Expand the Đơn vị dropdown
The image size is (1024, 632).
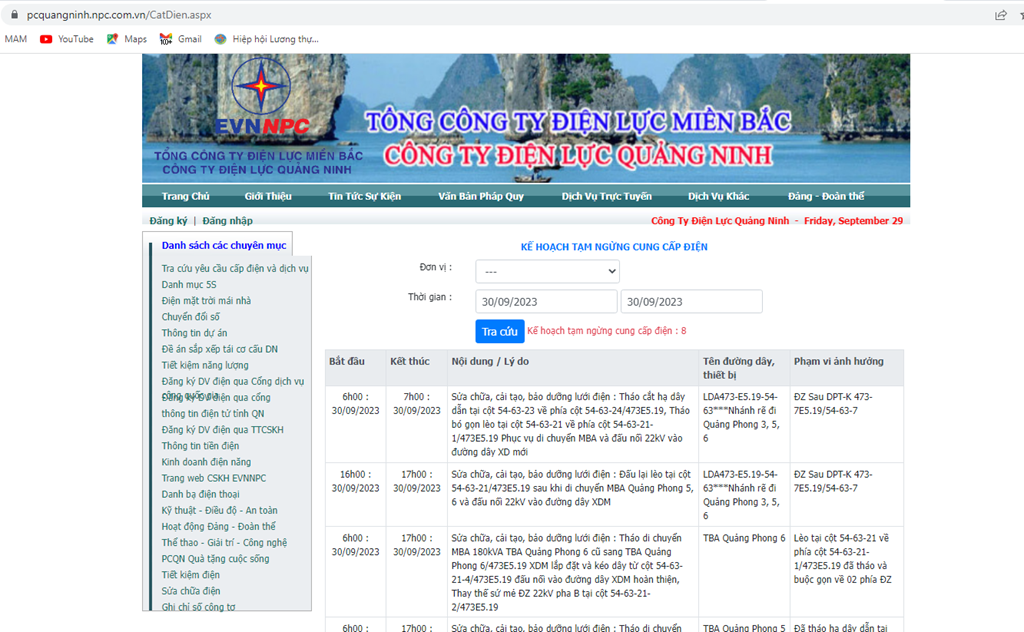point(547,272)
